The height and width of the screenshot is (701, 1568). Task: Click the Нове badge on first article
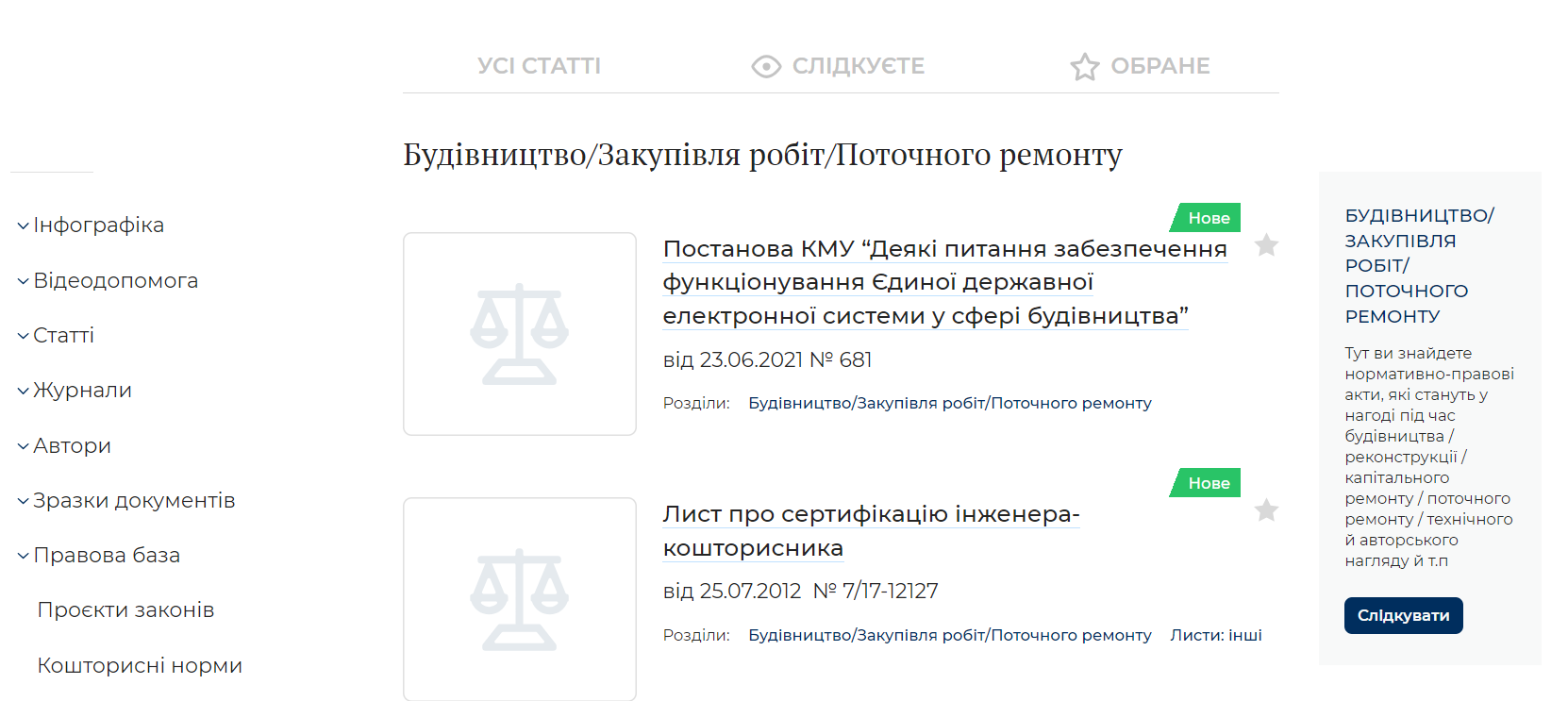coord(1208,218)
